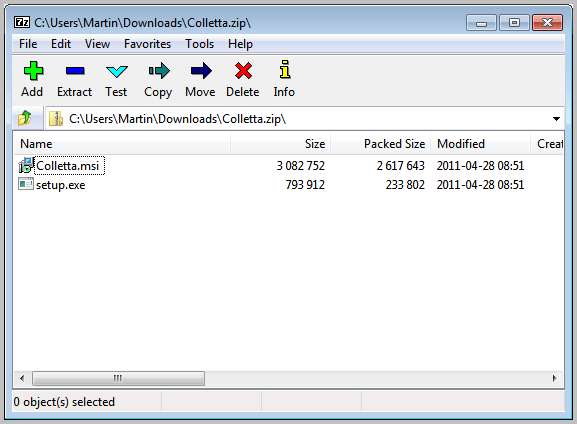Click the zip folder icon in address bar

coord(56,119)
